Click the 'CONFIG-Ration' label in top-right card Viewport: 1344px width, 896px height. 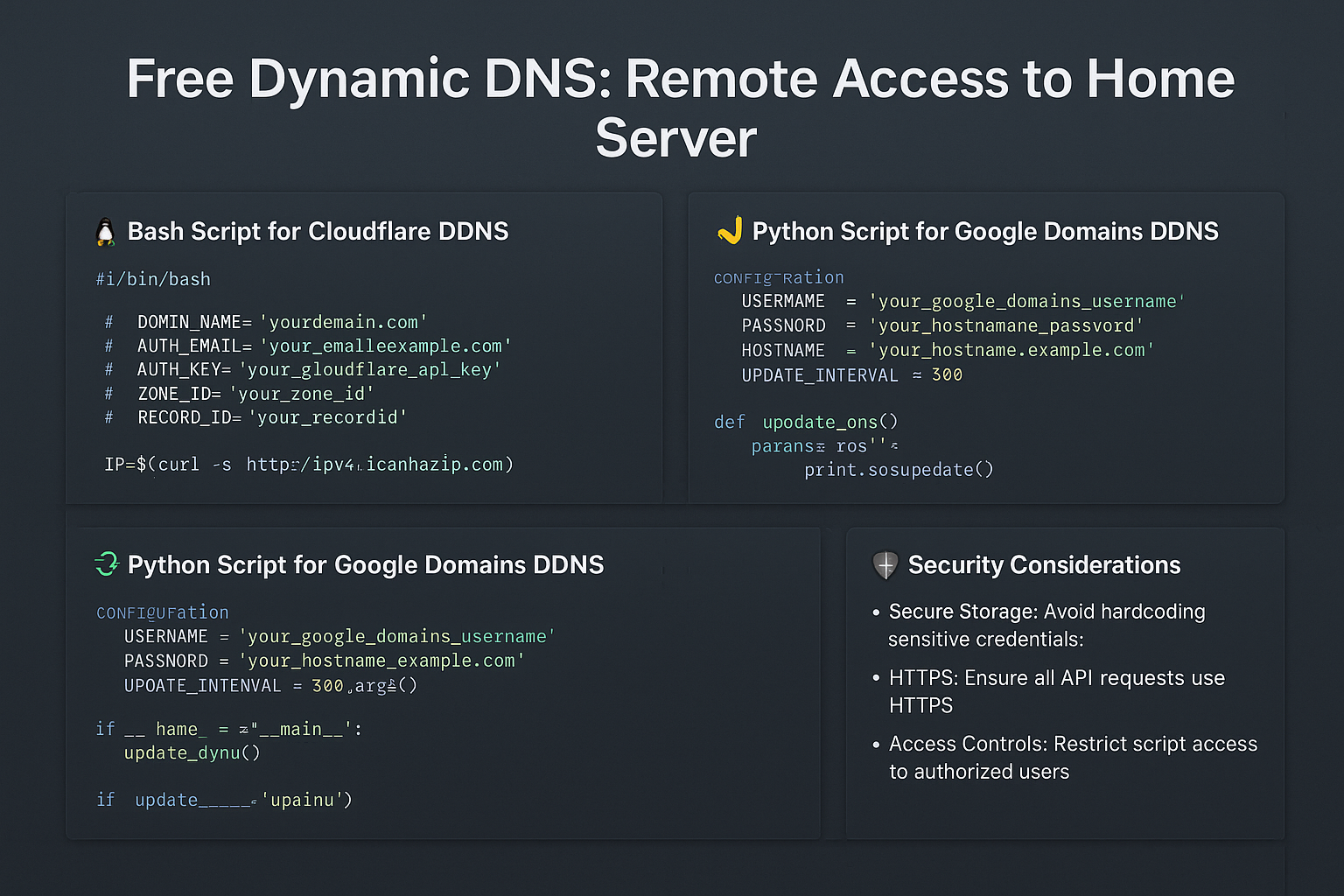[x=779, y=277]
